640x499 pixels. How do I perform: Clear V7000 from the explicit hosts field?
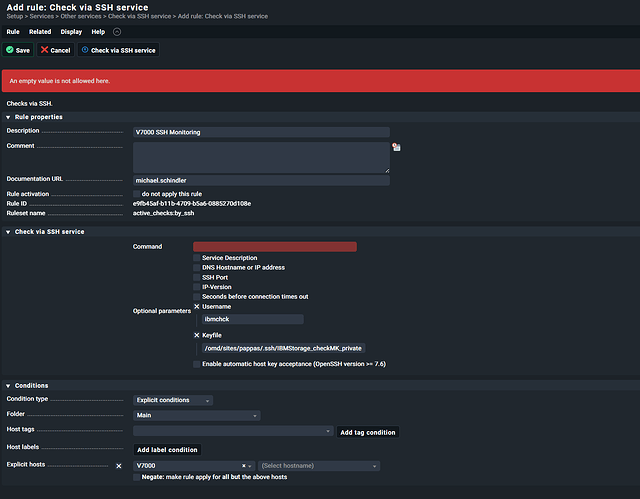click(244, 466)
